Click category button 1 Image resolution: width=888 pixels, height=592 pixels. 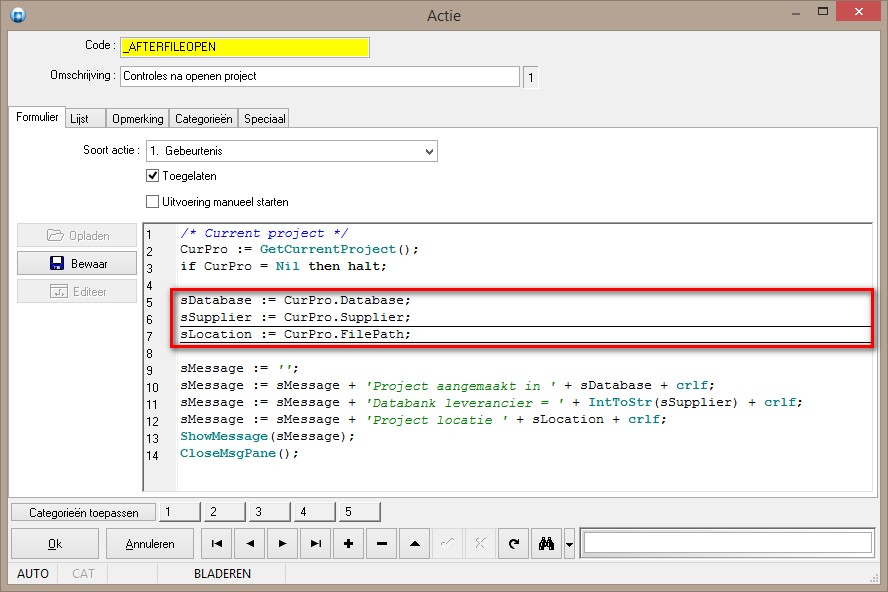tap(180, 512)
